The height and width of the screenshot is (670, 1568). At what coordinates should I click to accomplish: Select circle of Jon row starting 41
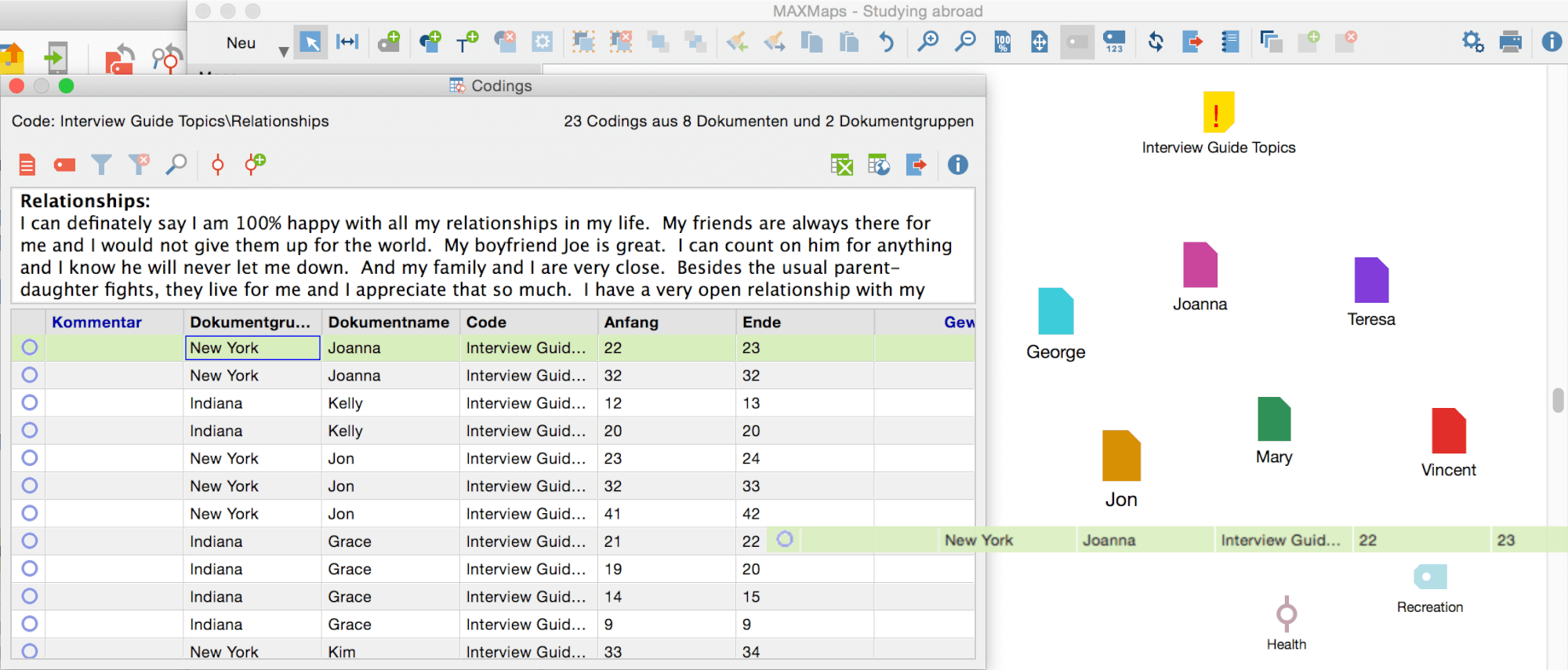[30, 513]
